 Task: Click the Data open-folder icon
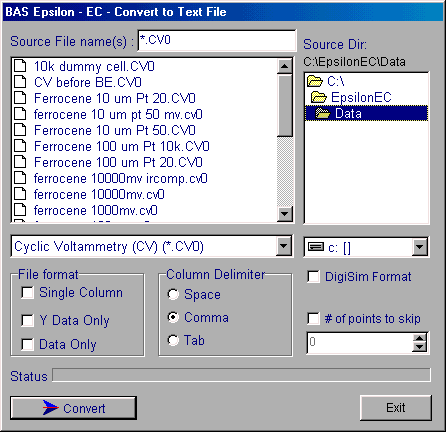click(323, 113)
